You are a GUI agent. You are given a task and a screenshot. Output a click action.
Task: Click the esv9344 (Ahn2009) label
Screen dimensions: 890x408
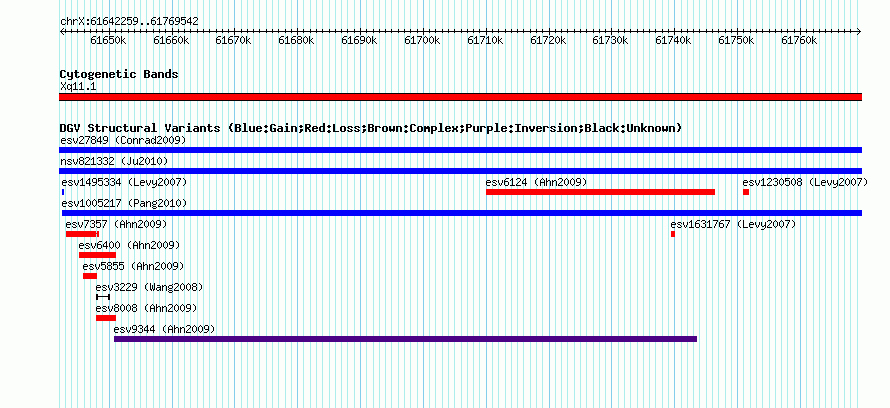pyautogui.click(x=165, y=329)
